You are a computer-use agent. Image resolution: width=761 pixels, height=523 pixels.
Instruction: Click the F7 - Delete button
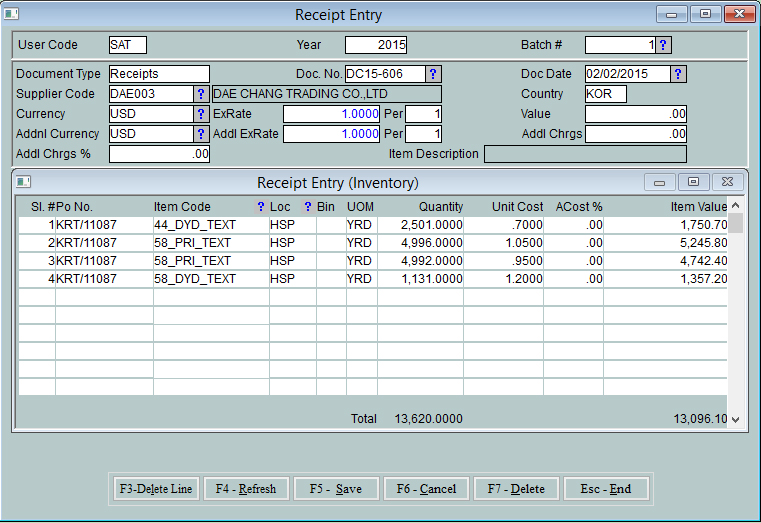coord(516,489)
